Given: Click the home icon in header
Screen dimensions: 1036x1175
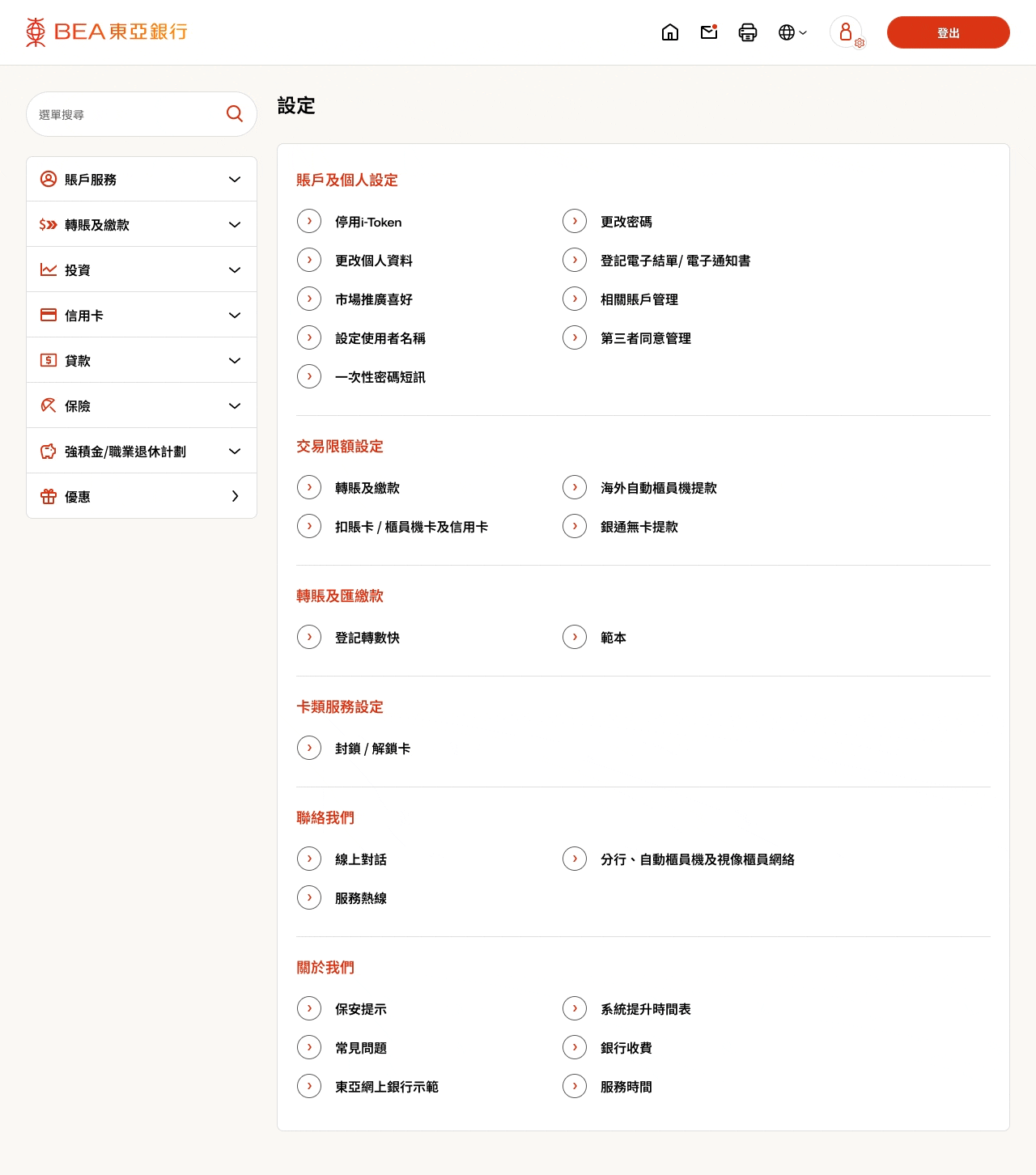Looking at the screenshot, I should coord(670,32).
